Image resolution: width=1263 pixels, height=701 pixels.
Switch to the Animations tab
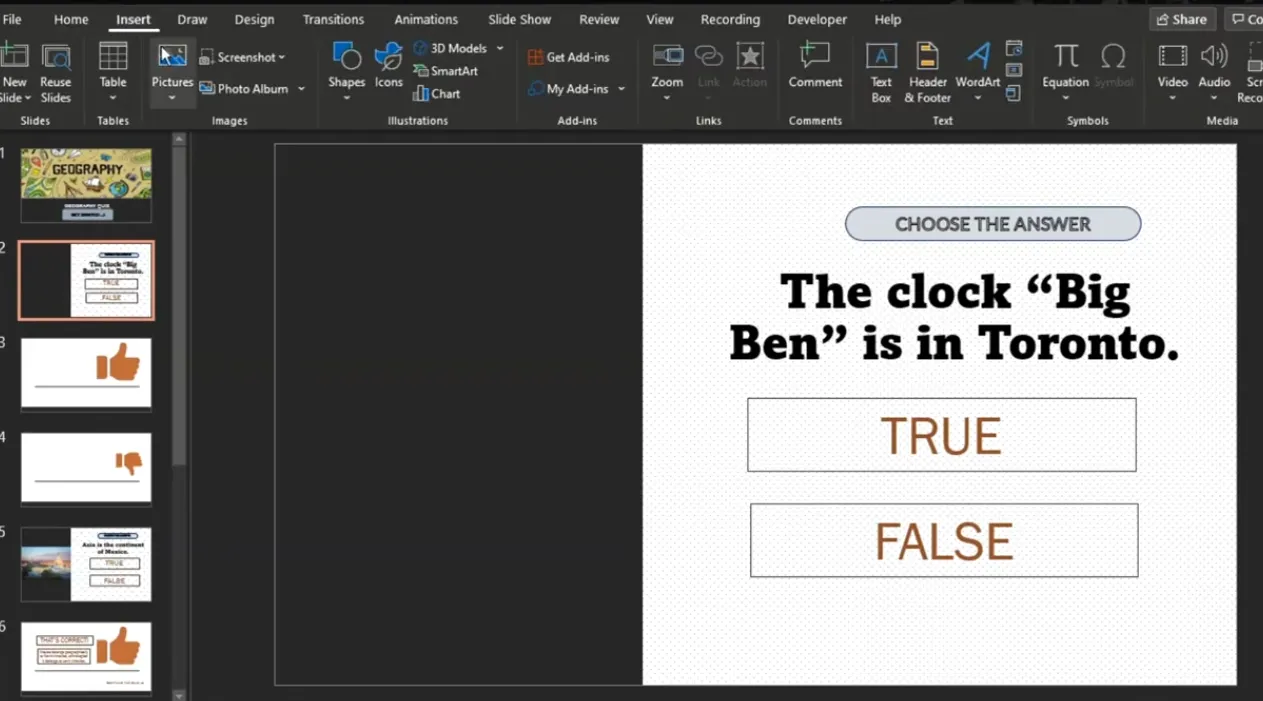point(425,19)
